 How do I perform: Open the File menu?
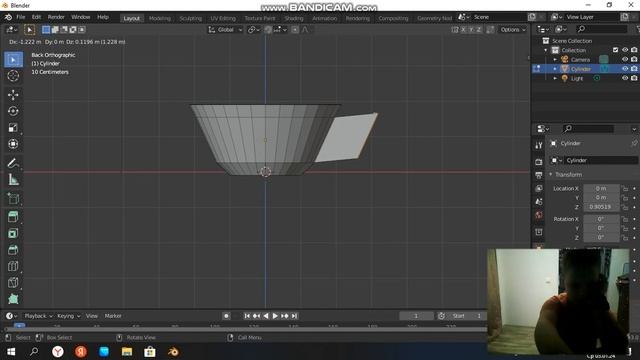pyautogui.click(x=20, y=17)
